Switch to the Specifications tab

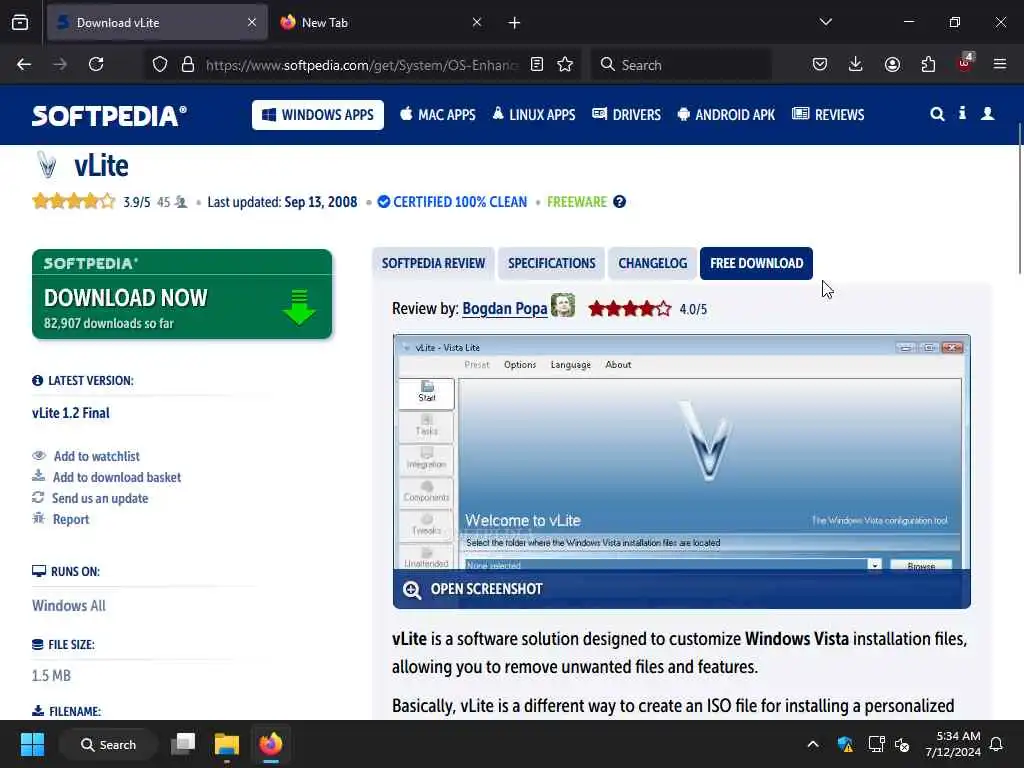(551, 263)
